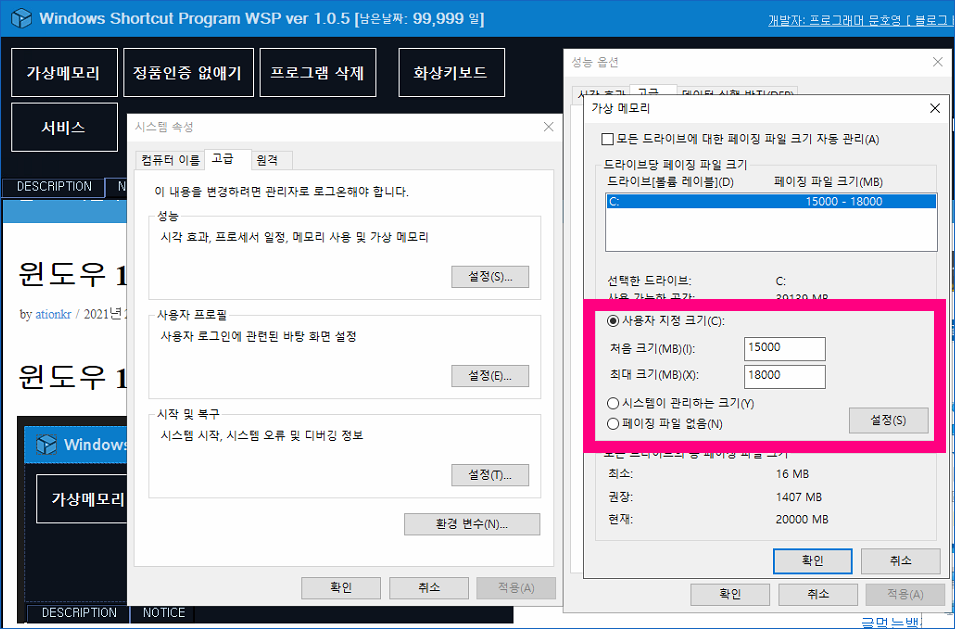
Task: Enable automatic paging file management for all drives
Action: tap(607, 139)
